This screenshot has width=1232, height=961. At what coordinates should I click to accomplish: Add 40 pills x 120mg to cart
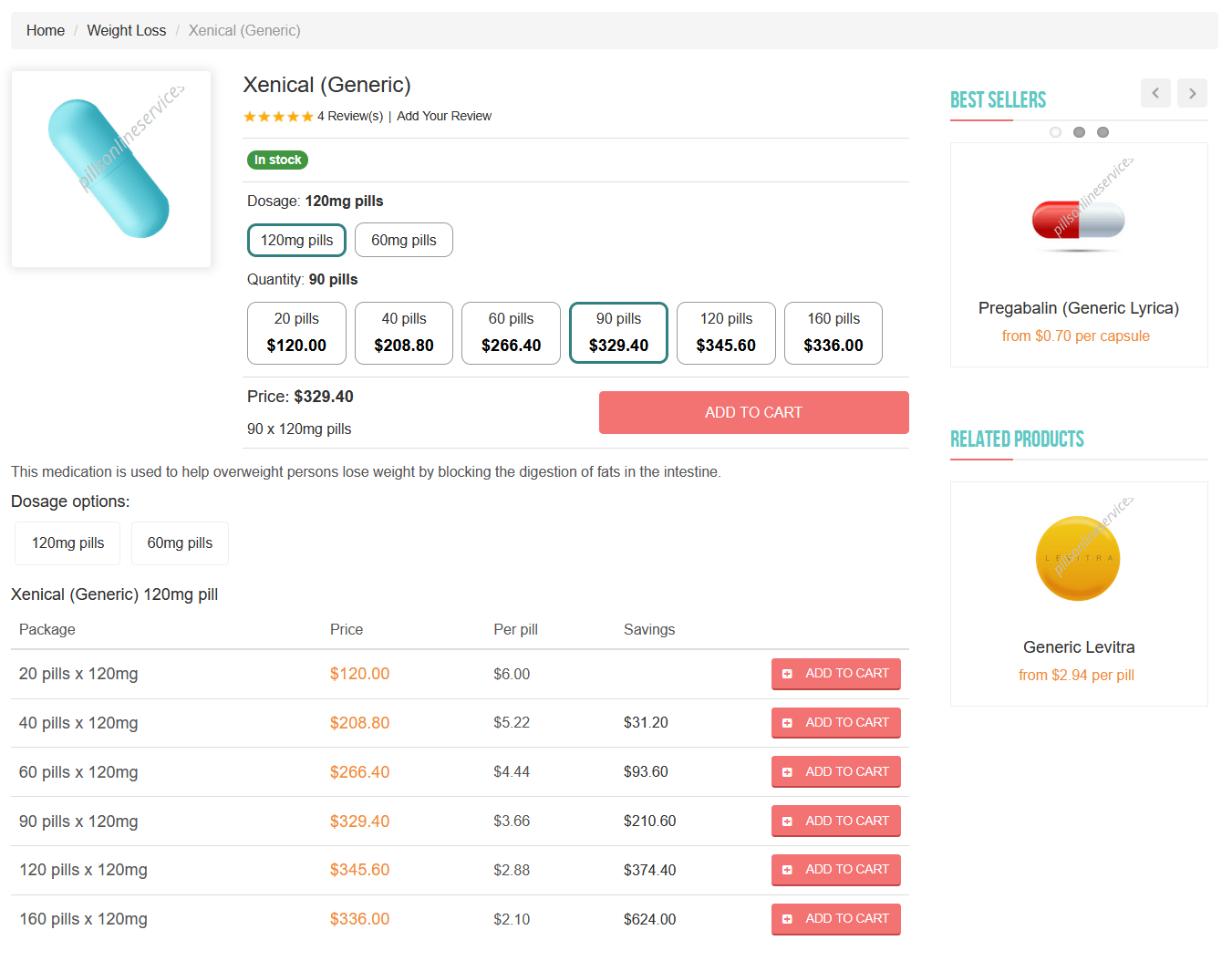click(x=836, y=723)
